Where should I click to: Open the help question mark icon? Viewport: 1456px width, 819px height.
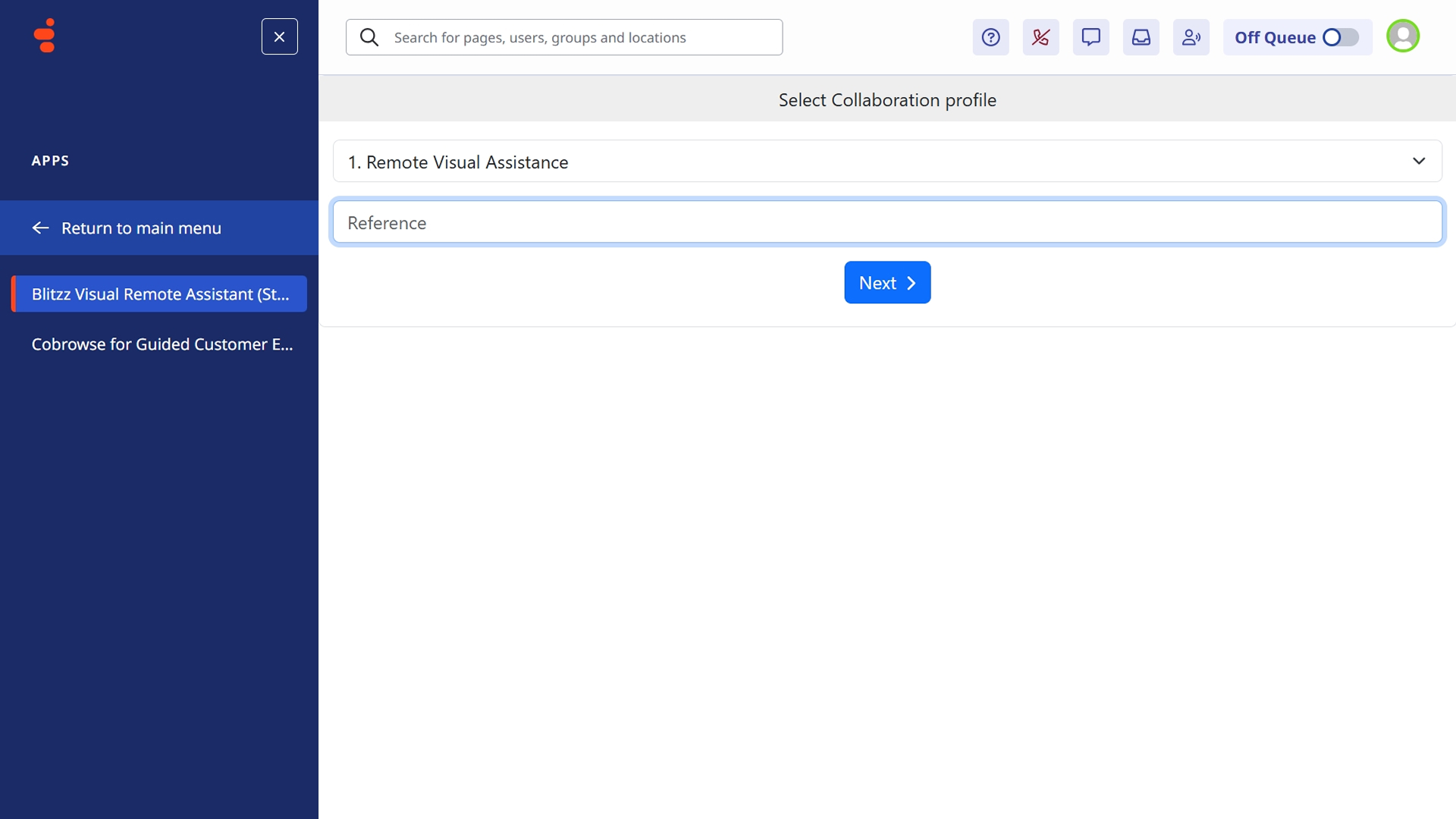click(x=990, y=37)
